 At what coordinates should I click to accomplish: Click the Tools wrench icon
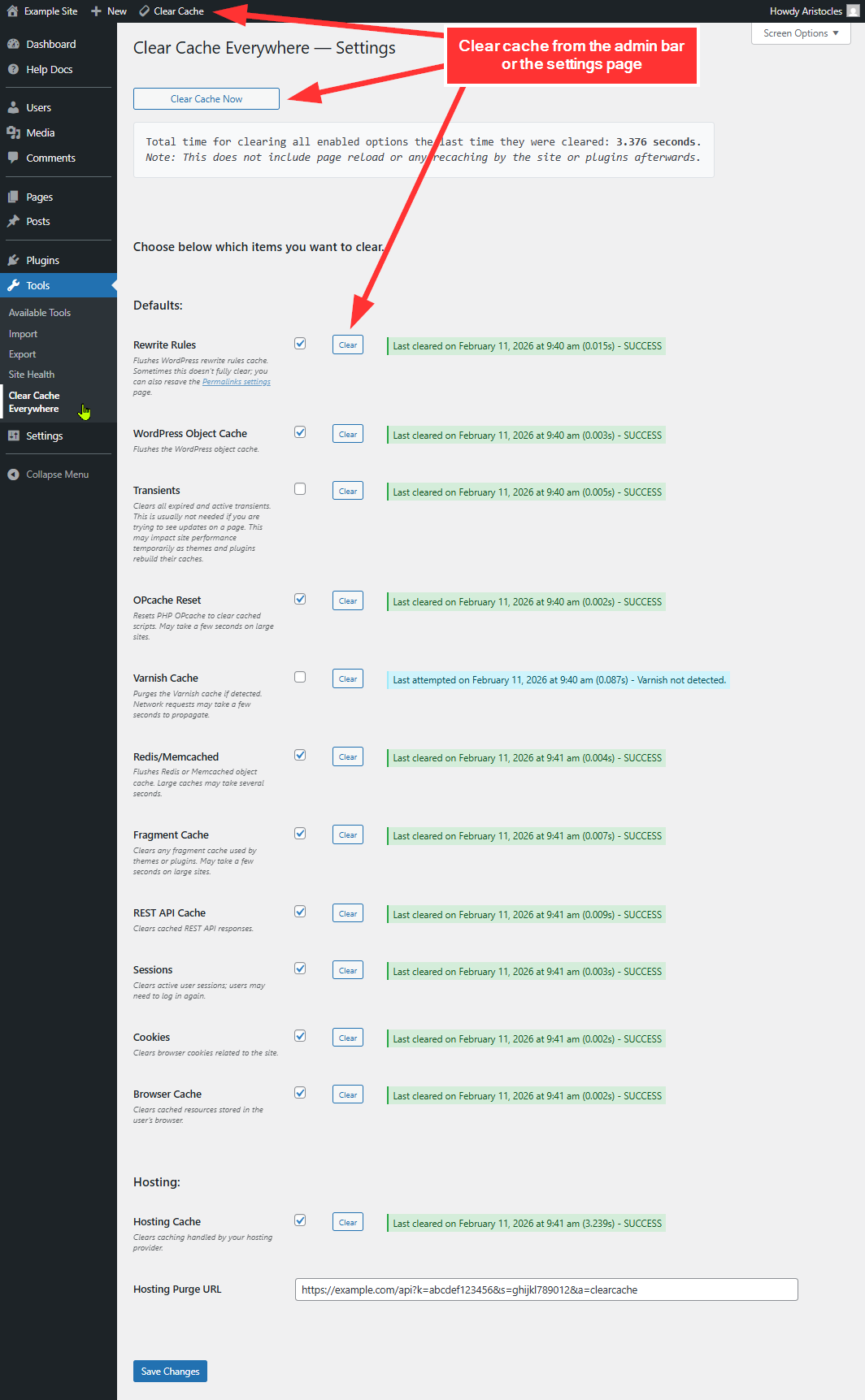coord(13,285)
